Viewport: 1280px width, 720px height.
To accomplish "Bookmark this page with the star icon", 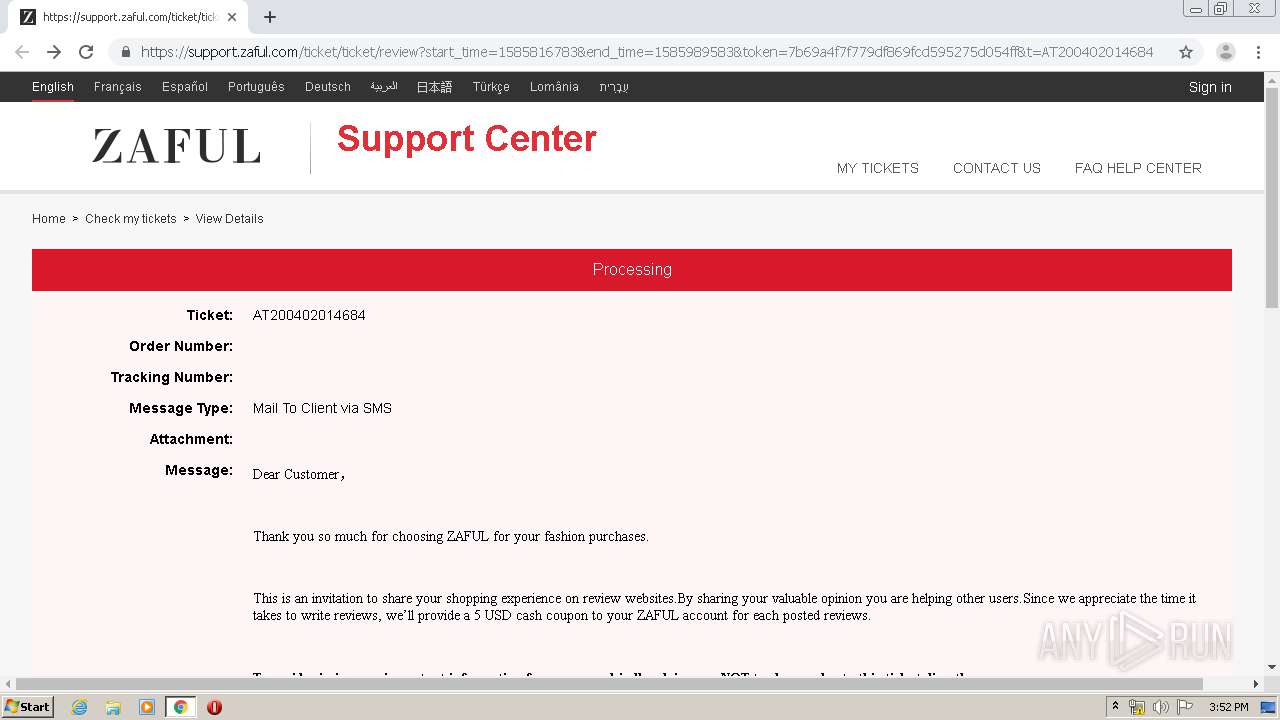I will [1186, 52].
